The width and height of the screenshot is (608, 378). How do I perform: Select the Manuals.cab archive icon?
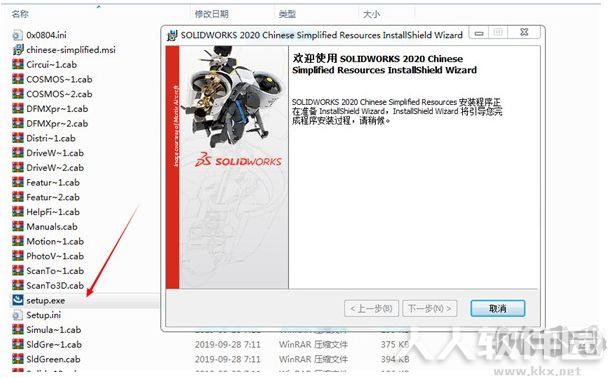(17, 226)
